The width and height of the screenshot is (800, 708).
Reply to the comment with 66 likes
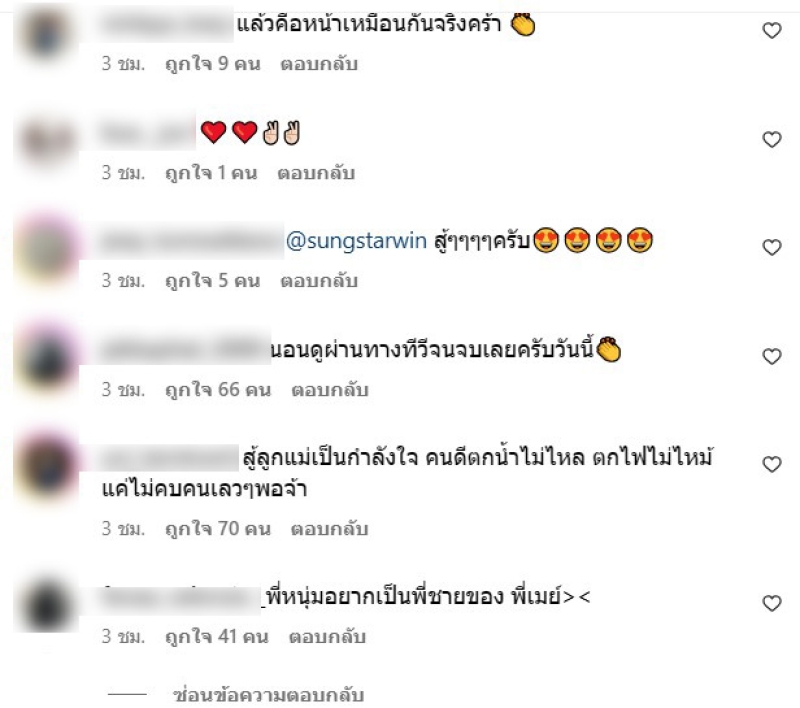(330, 390)
